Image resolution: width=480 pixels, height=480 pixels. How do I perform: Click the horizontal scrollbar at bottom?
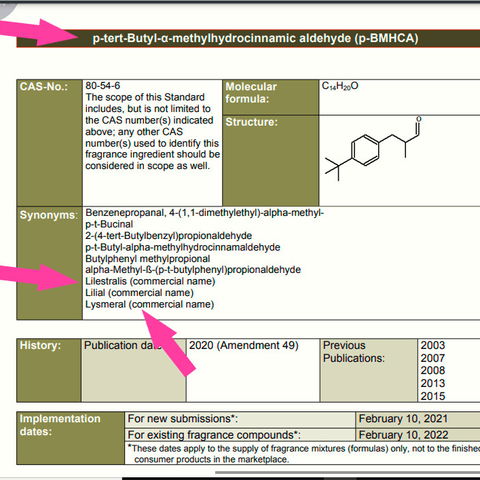point(347,472)
